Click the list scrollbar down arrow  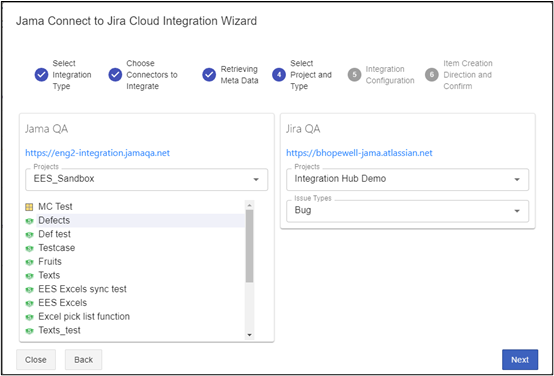pos(249,335)
